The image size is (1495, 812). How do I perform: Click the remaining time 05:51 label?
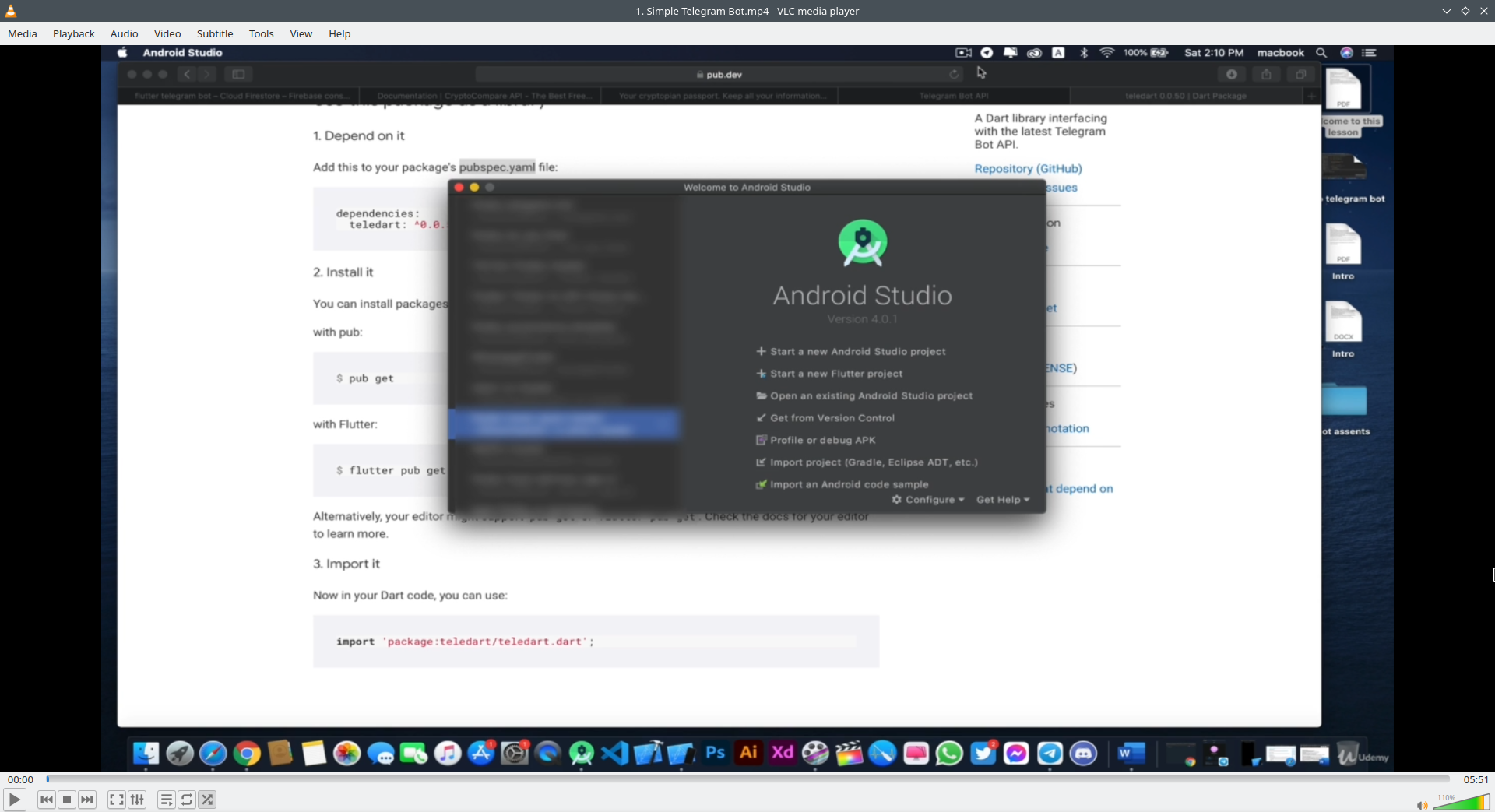click(1476, 779)
